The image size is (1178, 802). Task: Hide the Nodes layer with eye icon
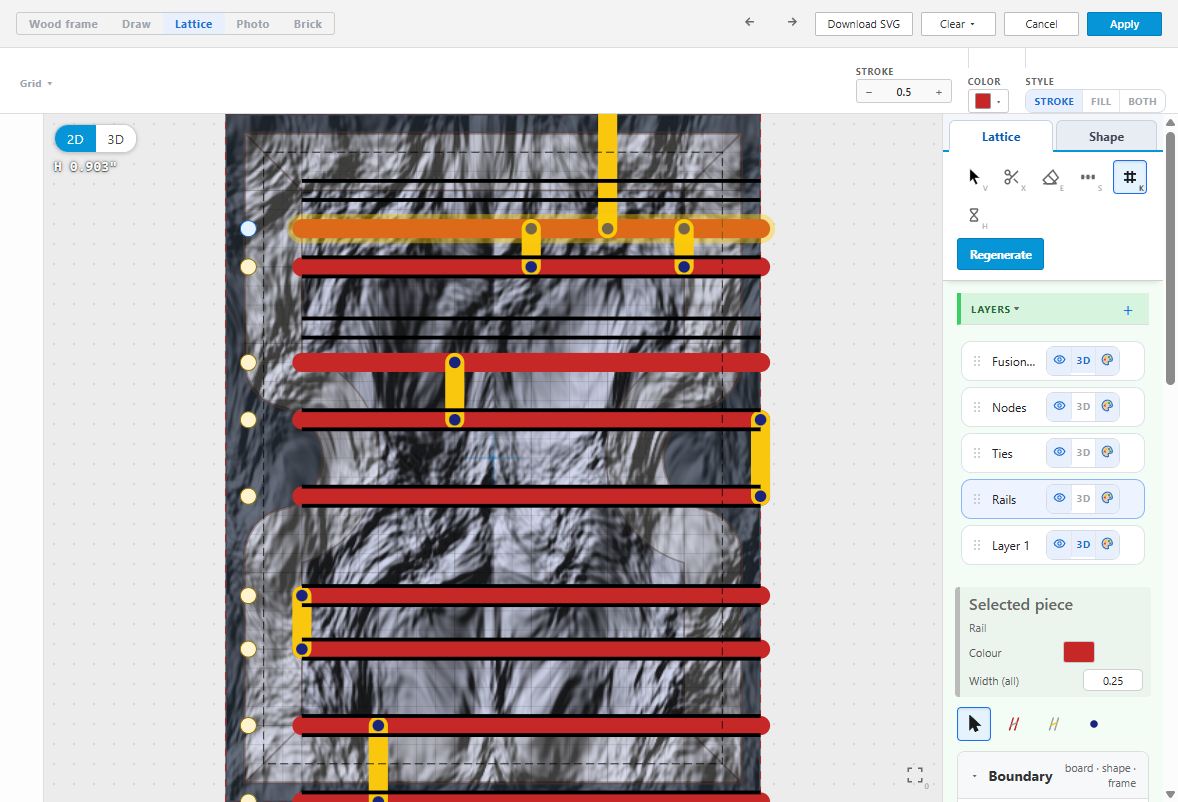(1059, 406)
